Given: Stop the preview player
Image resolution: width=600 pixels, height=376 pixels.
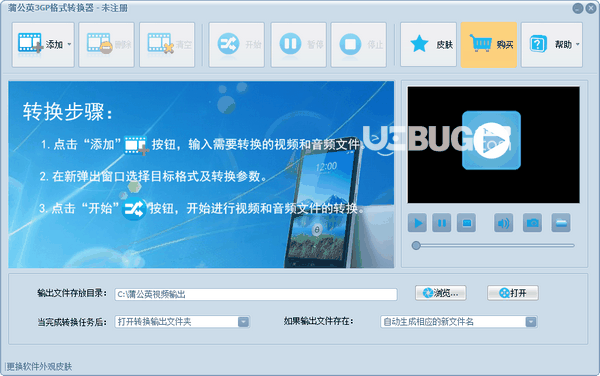Looking at the screenshot, I should click(x=466, y=223).
